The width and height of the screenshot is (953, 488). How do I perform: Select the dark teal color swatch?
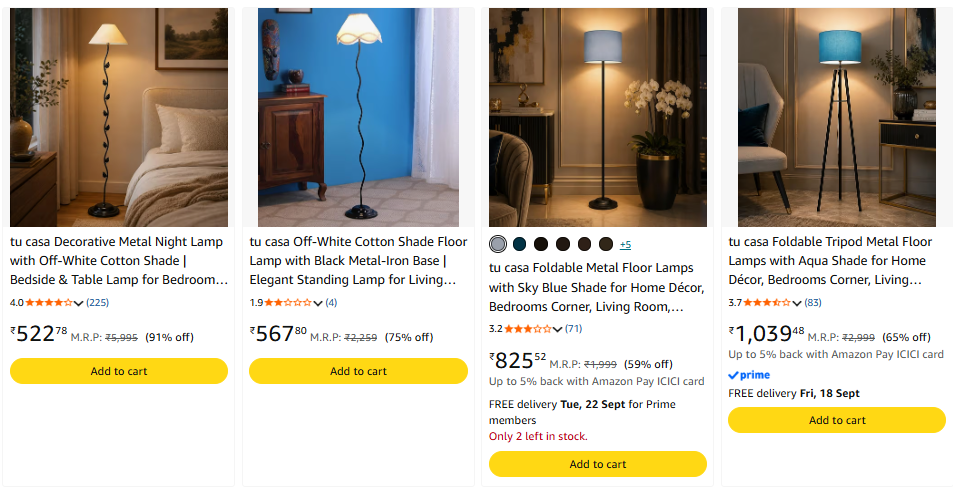(519, 244)
